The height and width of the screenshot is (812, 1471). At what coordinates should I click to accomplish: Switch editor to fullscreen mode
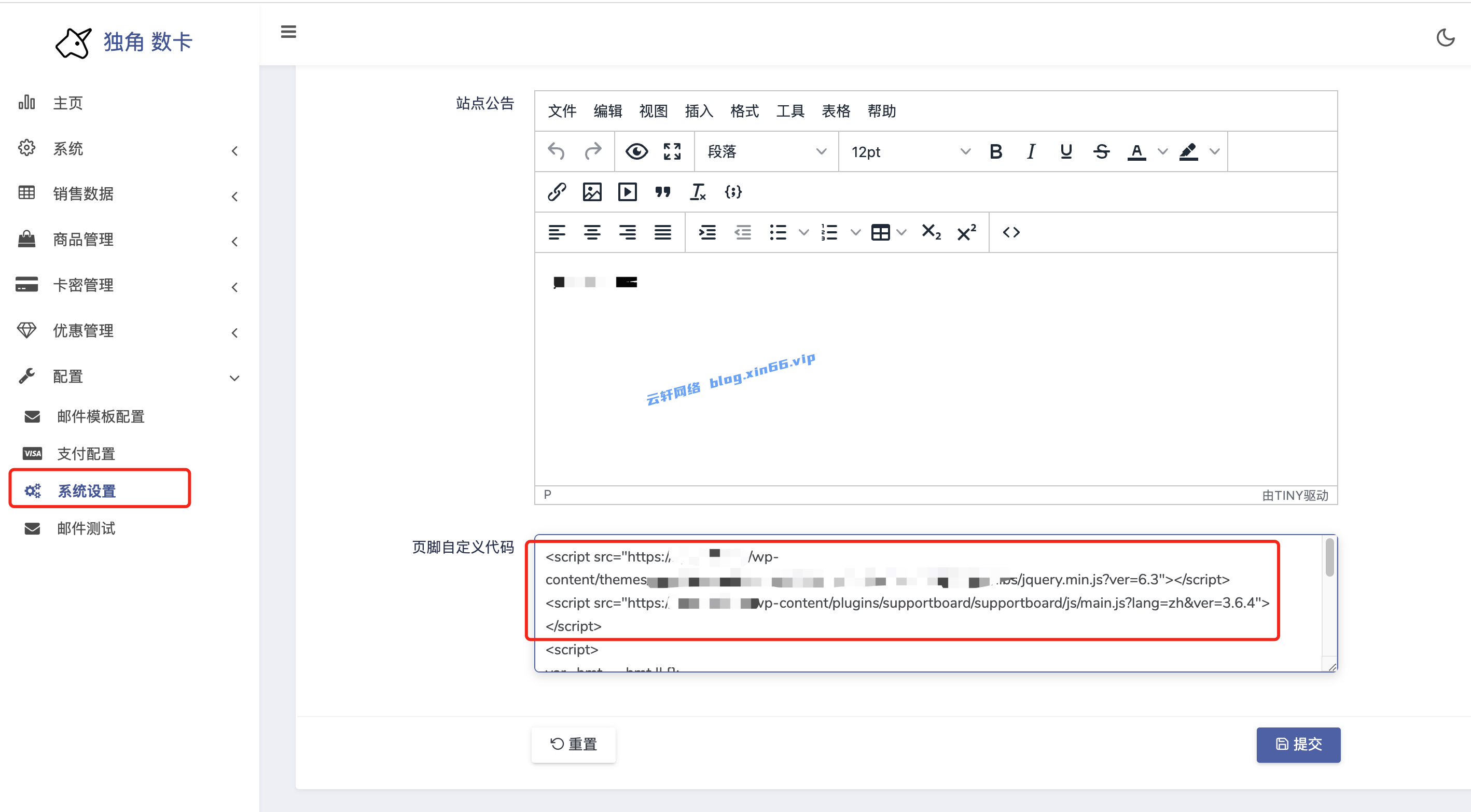[x=672, y=151]
